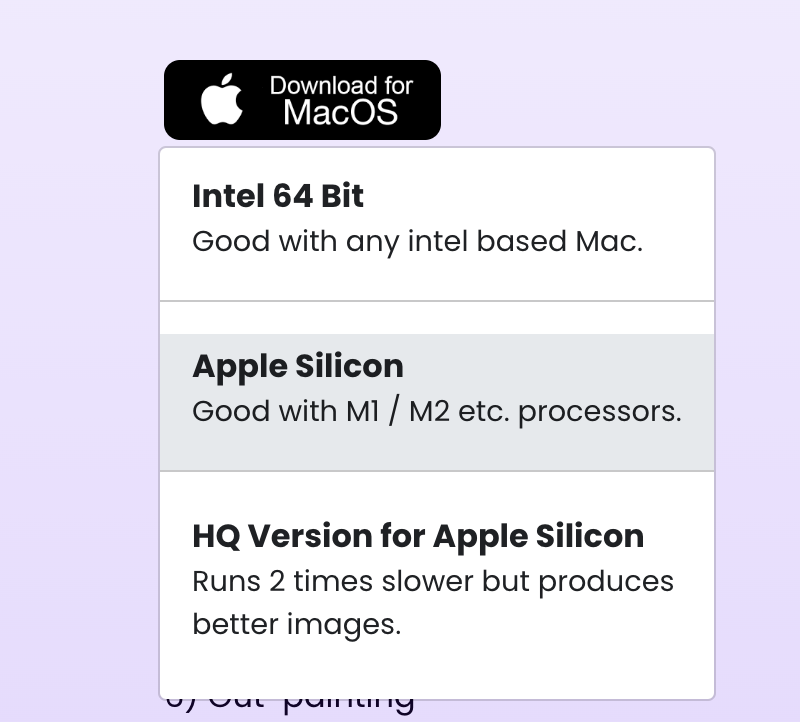The width and height of the screenshot is (800, 722).
Task: Click the "M1 / M2" processor text
Action: click(x=392, y=411)
